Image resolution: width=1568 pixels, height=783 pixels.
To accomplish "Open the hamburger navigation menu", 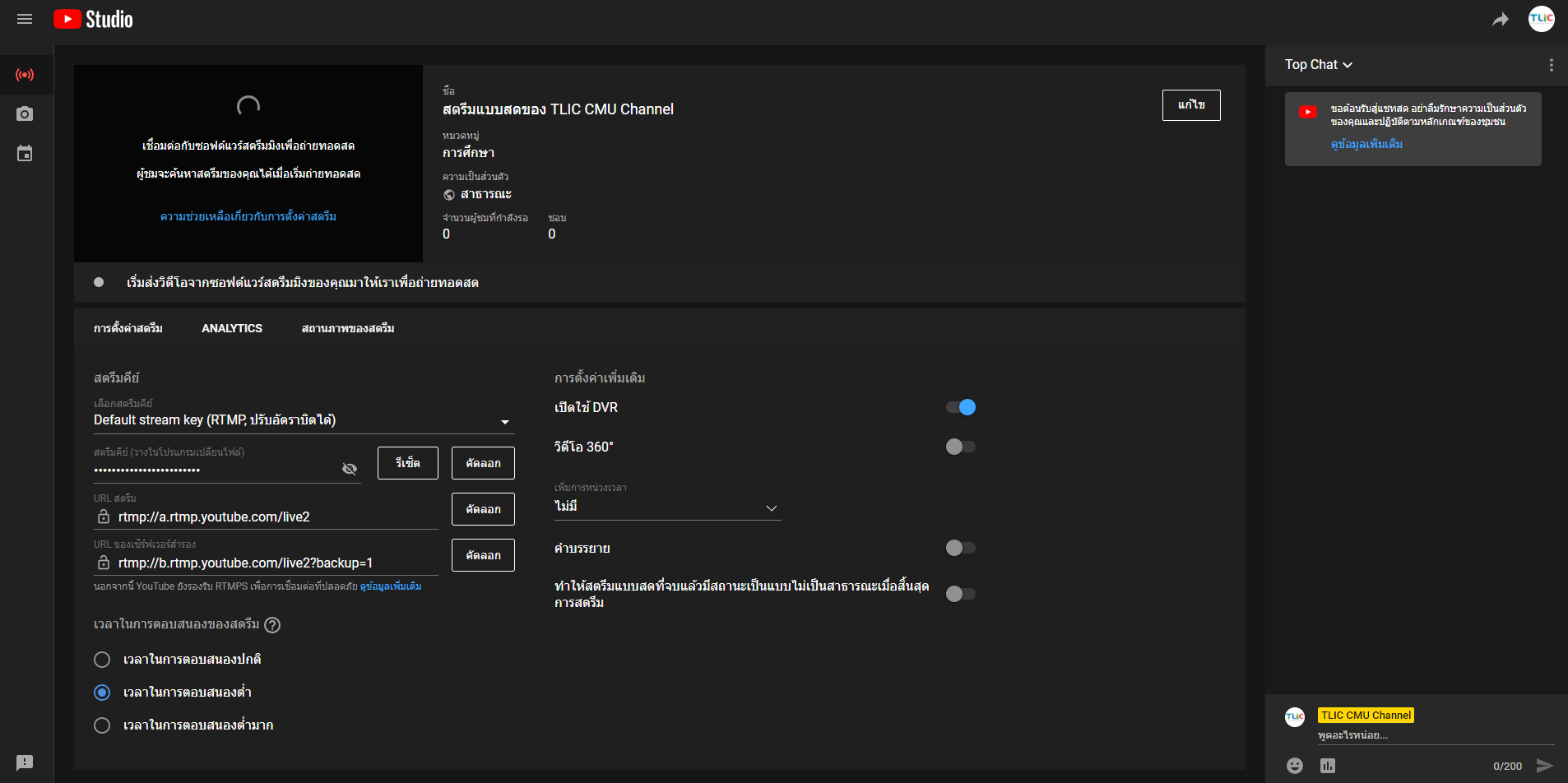I will coord(25,19).
